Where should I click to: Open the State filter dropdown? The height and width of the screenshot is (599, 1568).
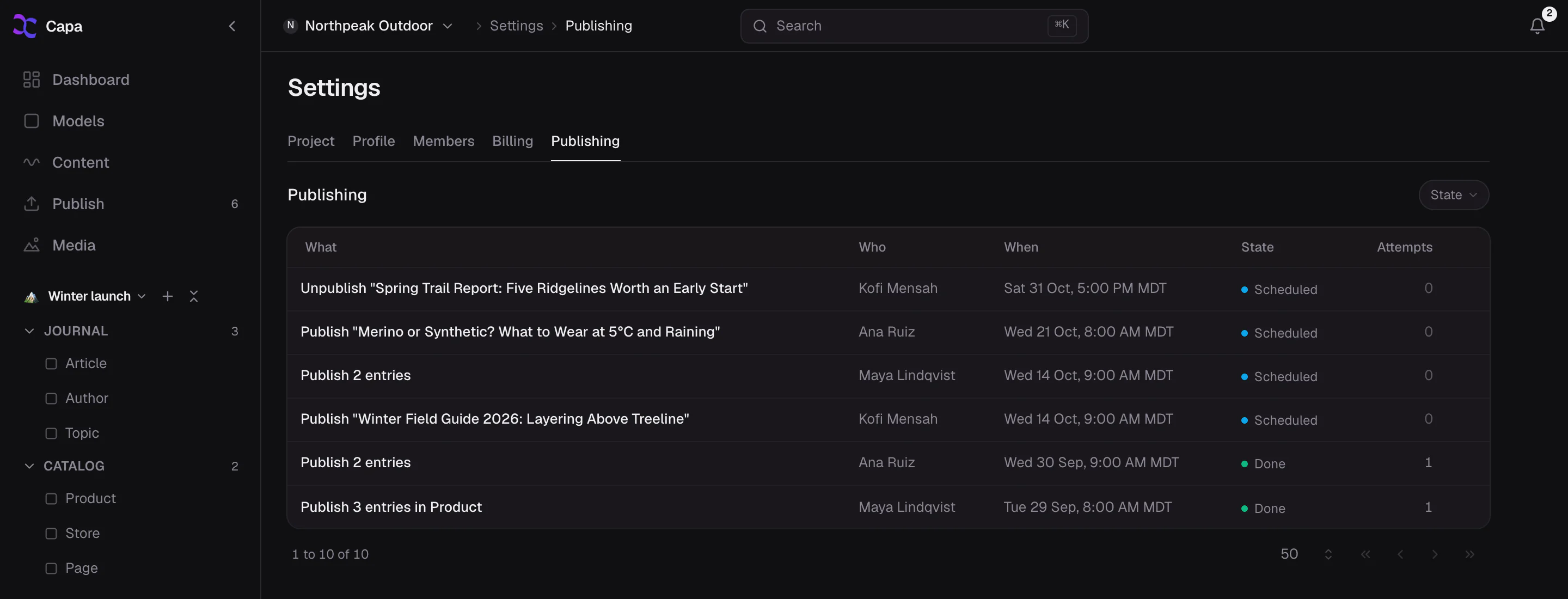pyautogui.click(x=1454, y=195)
